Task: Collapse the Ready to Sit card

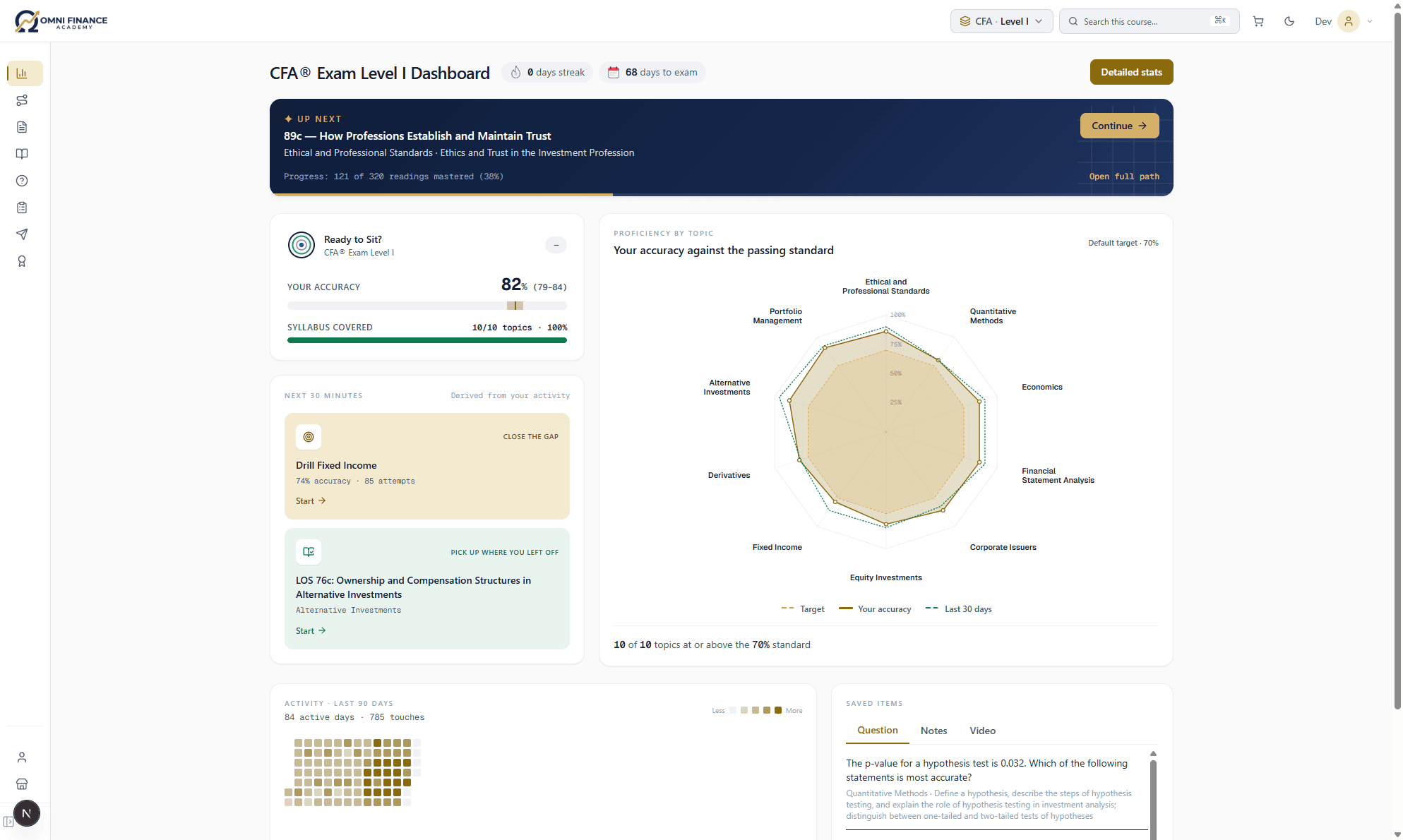Action: (x=556, y=245)
